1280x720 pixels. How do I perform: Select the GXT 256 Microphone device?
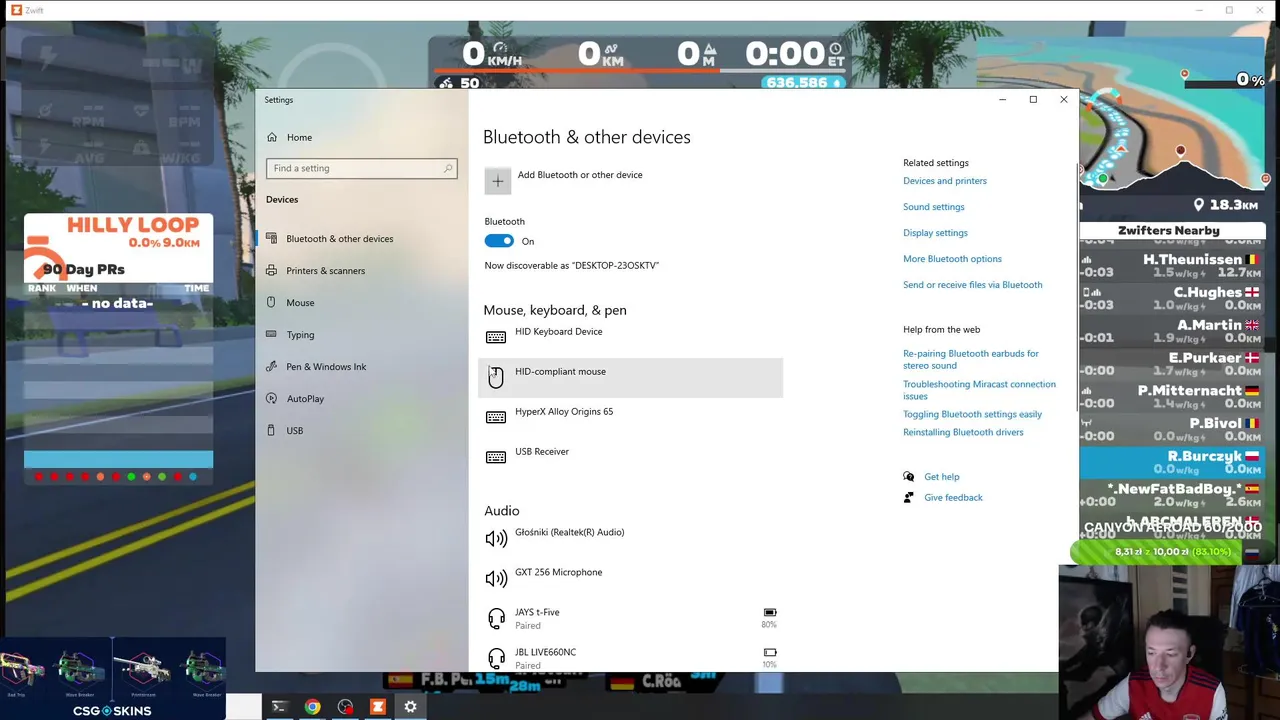[630, 578]
